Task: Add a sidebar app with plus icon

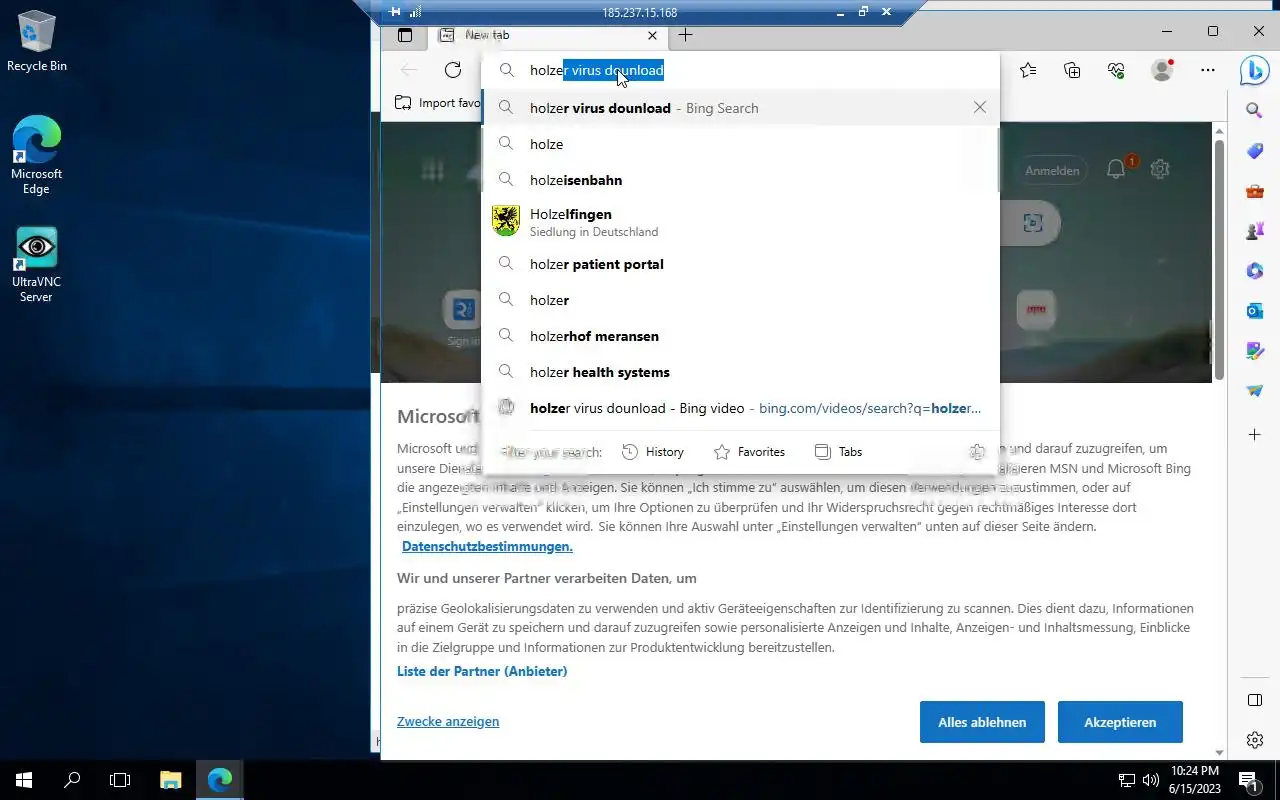Action: (1255, 435)
